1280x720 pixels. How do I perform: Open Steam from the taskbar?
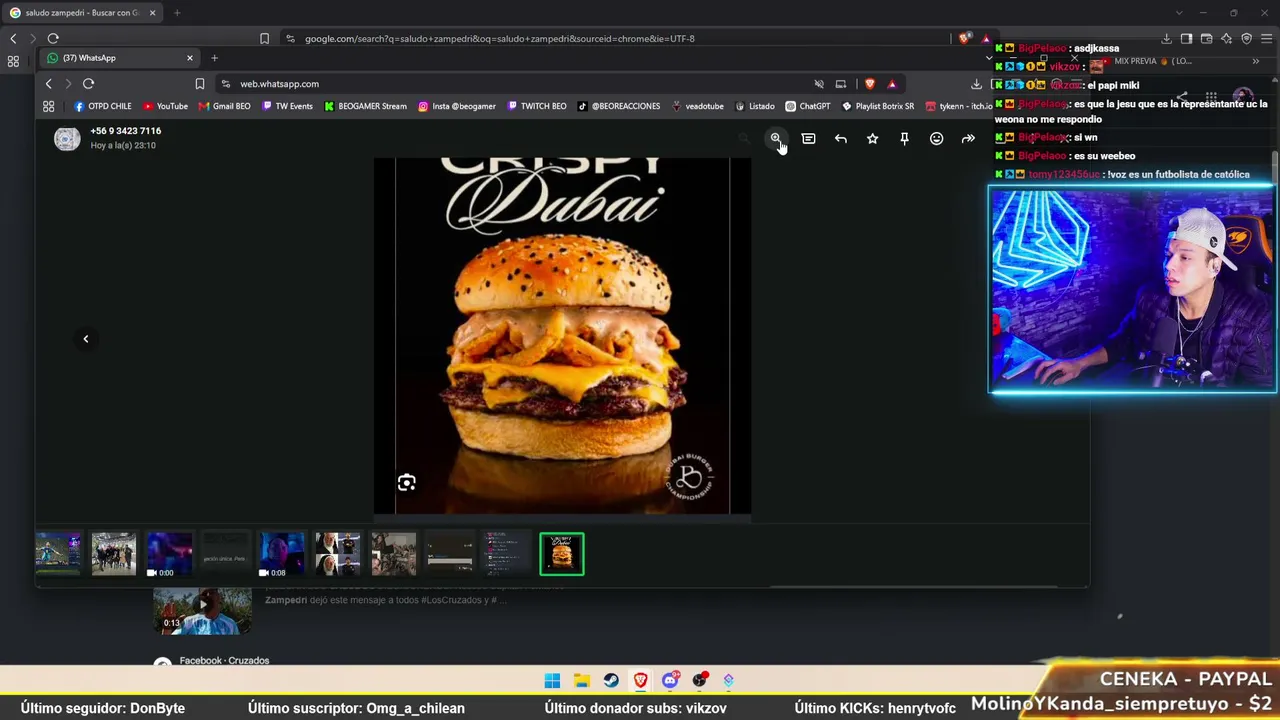click(x=611, y=681)
